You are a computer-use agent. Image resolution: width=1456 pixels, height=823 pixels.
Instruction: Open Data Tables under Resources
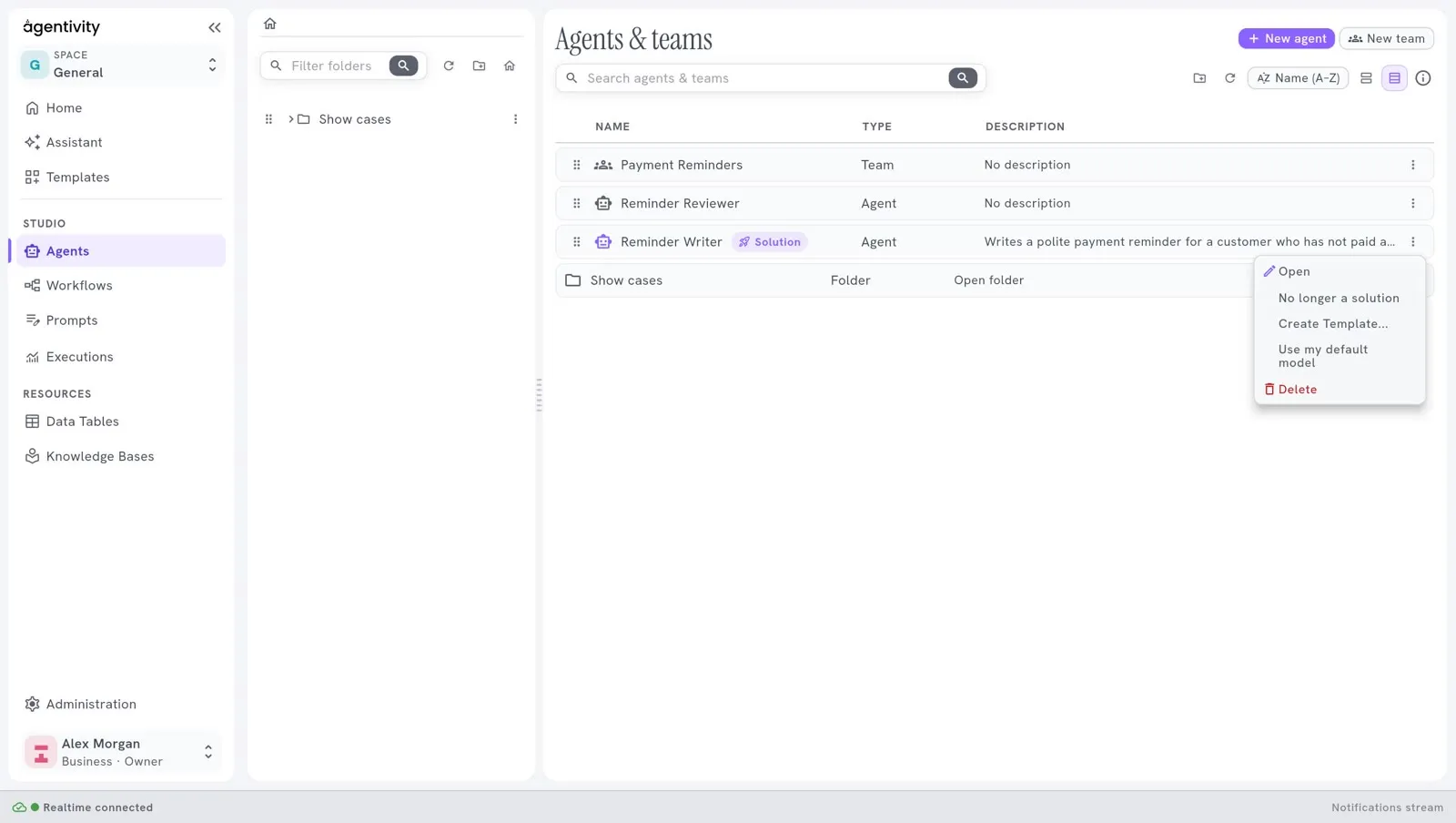pyautogui.click(x=121, y=422)
